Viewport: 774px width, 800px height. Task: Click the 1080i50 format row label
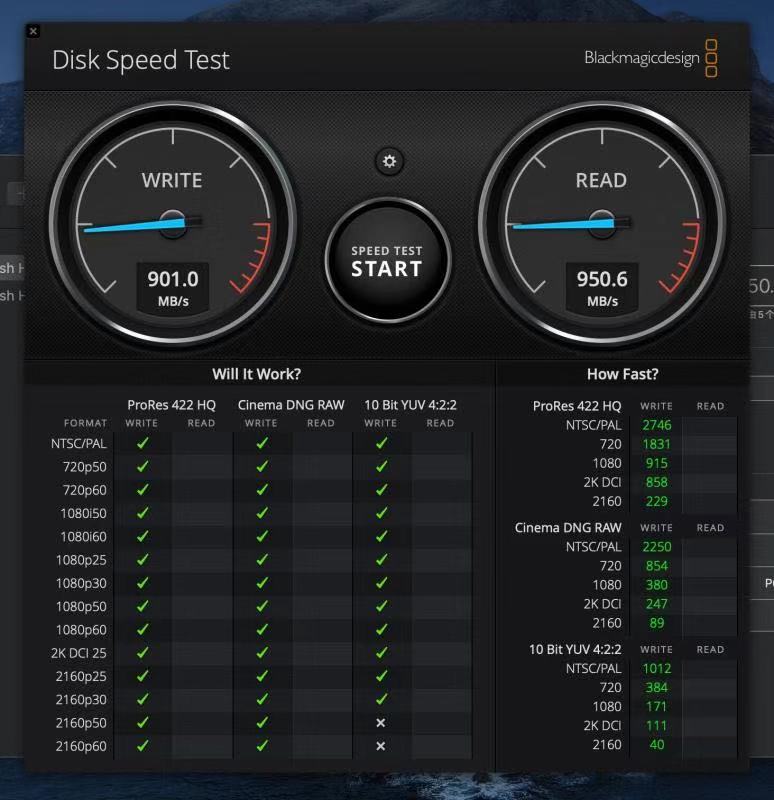83,513
